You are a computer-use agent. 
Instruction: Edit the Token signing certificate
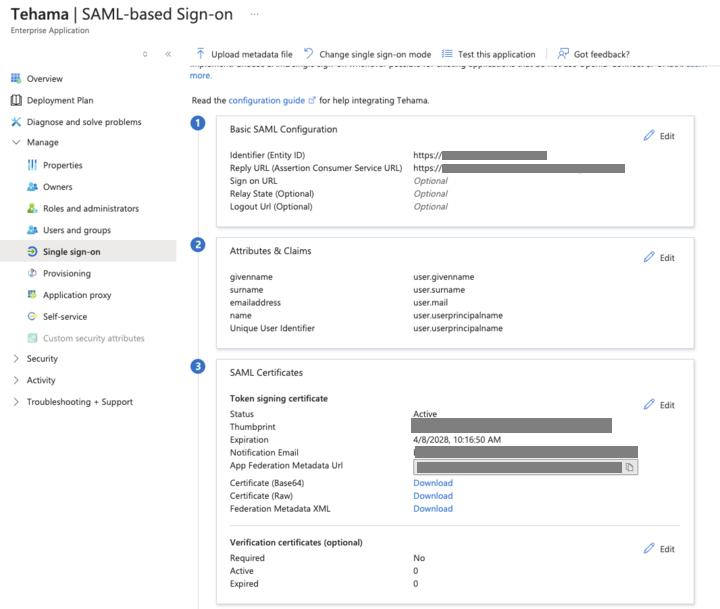point(659,405)
